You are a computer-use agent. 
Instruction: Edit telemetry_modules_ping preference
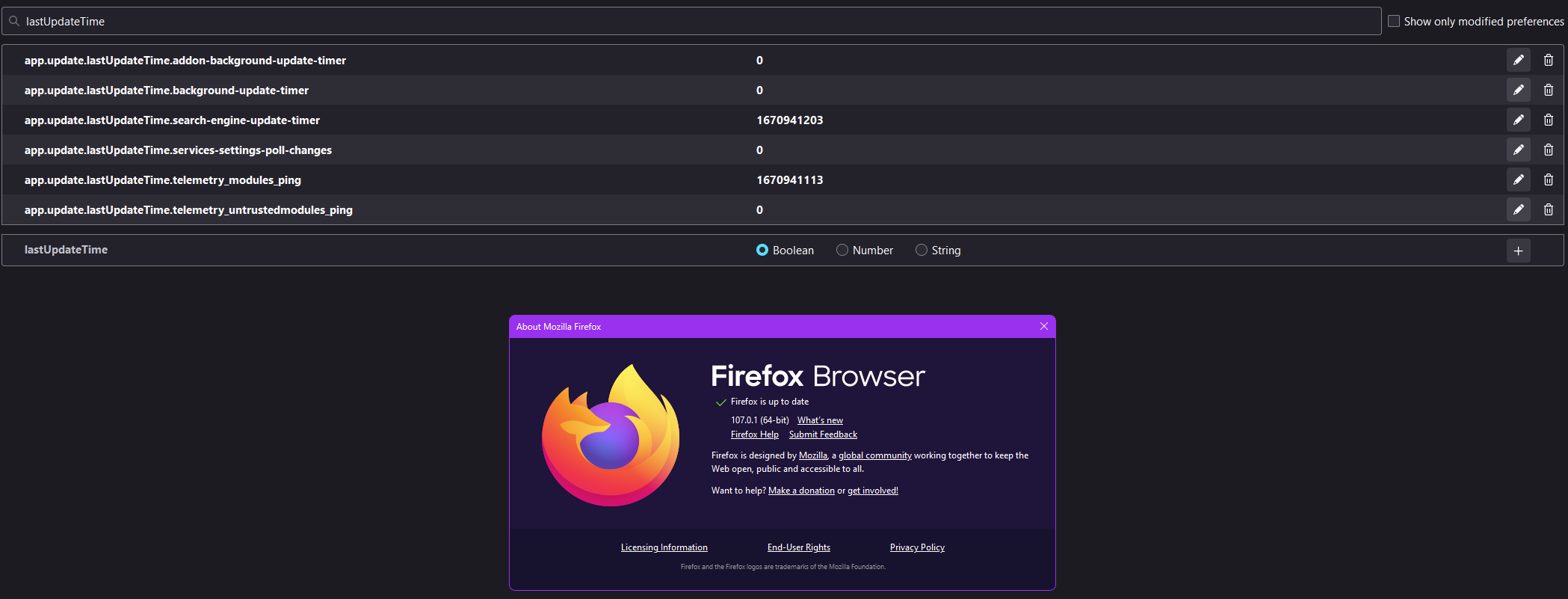point(1518,179)
